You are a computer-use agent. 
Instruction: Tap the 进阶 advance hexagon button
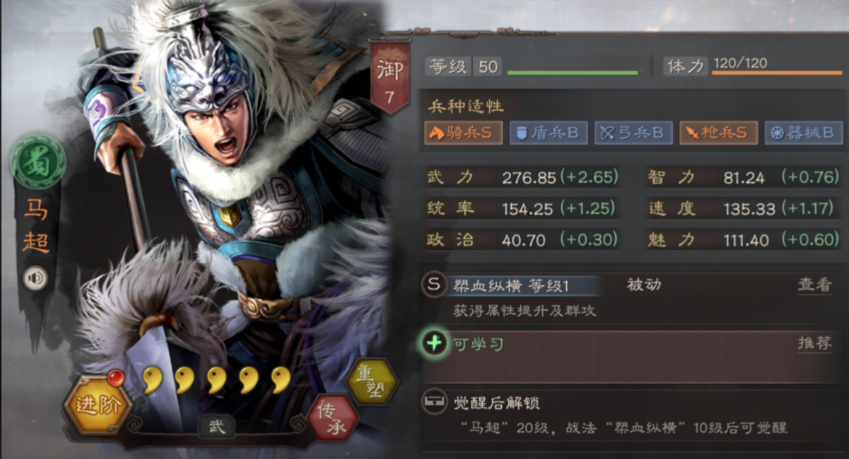pos(97,405)
